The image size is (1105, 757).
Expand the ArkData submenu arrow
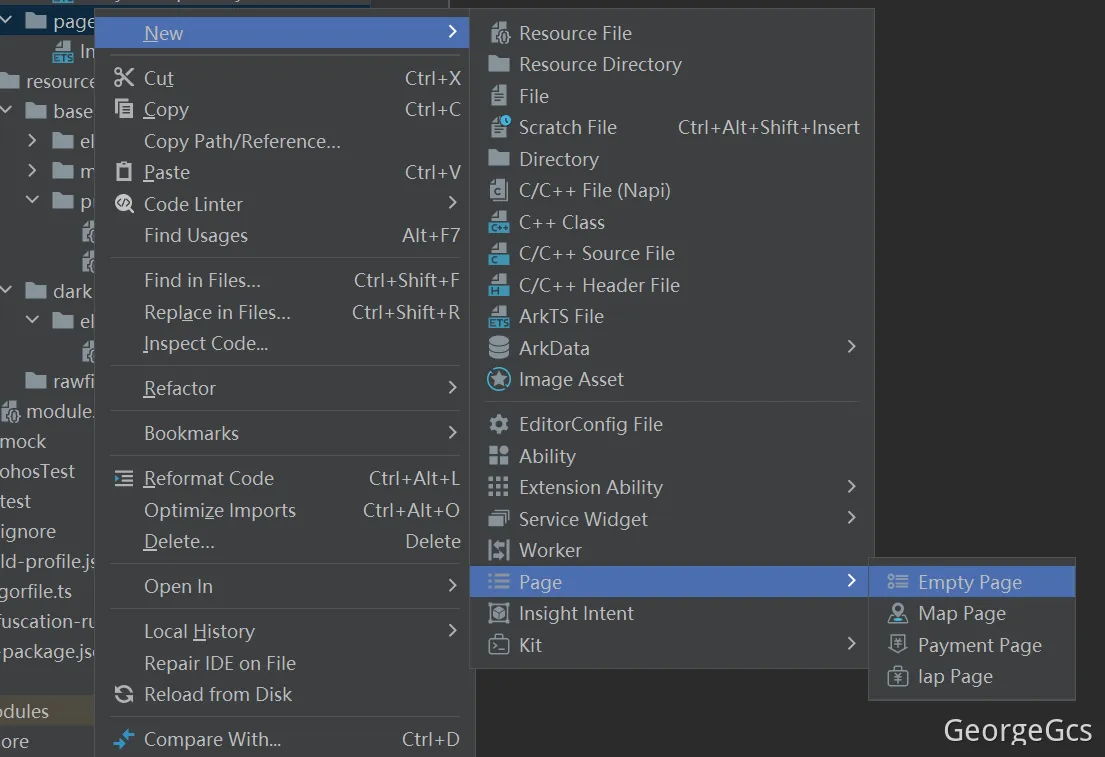pos(851,347)
